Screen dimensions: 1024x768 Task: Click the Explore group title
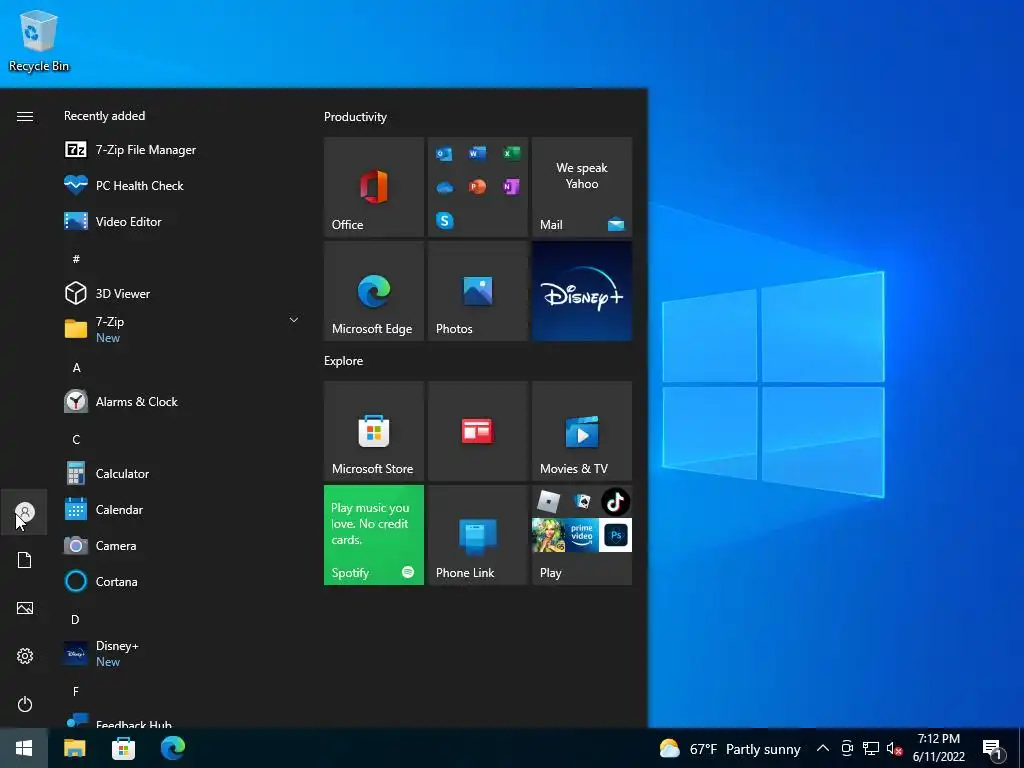[x=344, y=360]
